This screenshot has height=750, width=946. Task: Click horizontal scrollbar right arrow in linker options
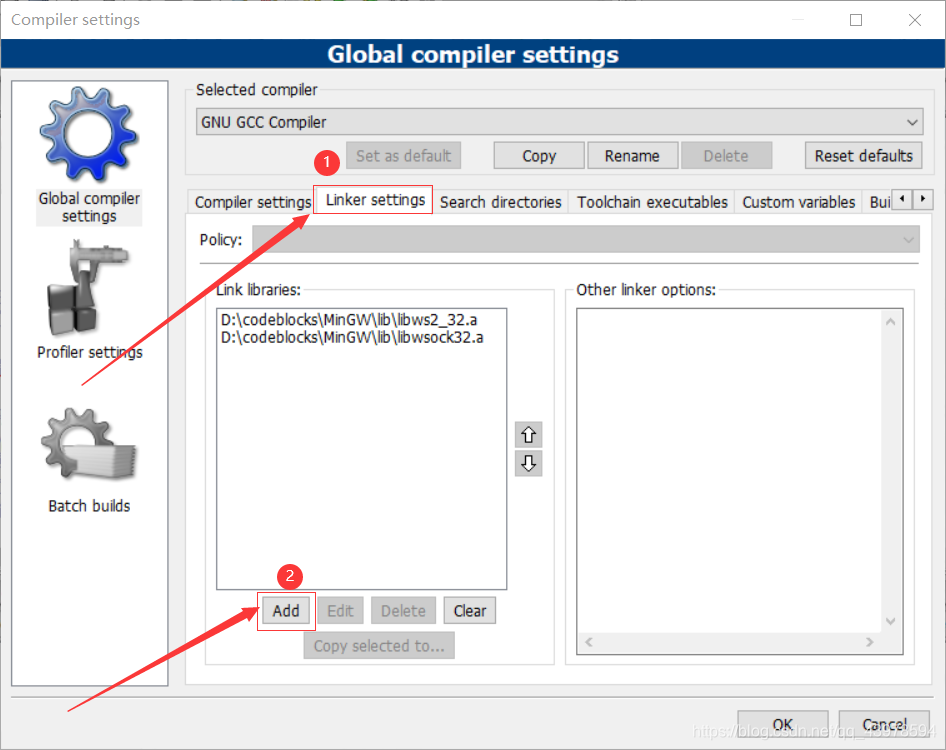click(869, 642)
